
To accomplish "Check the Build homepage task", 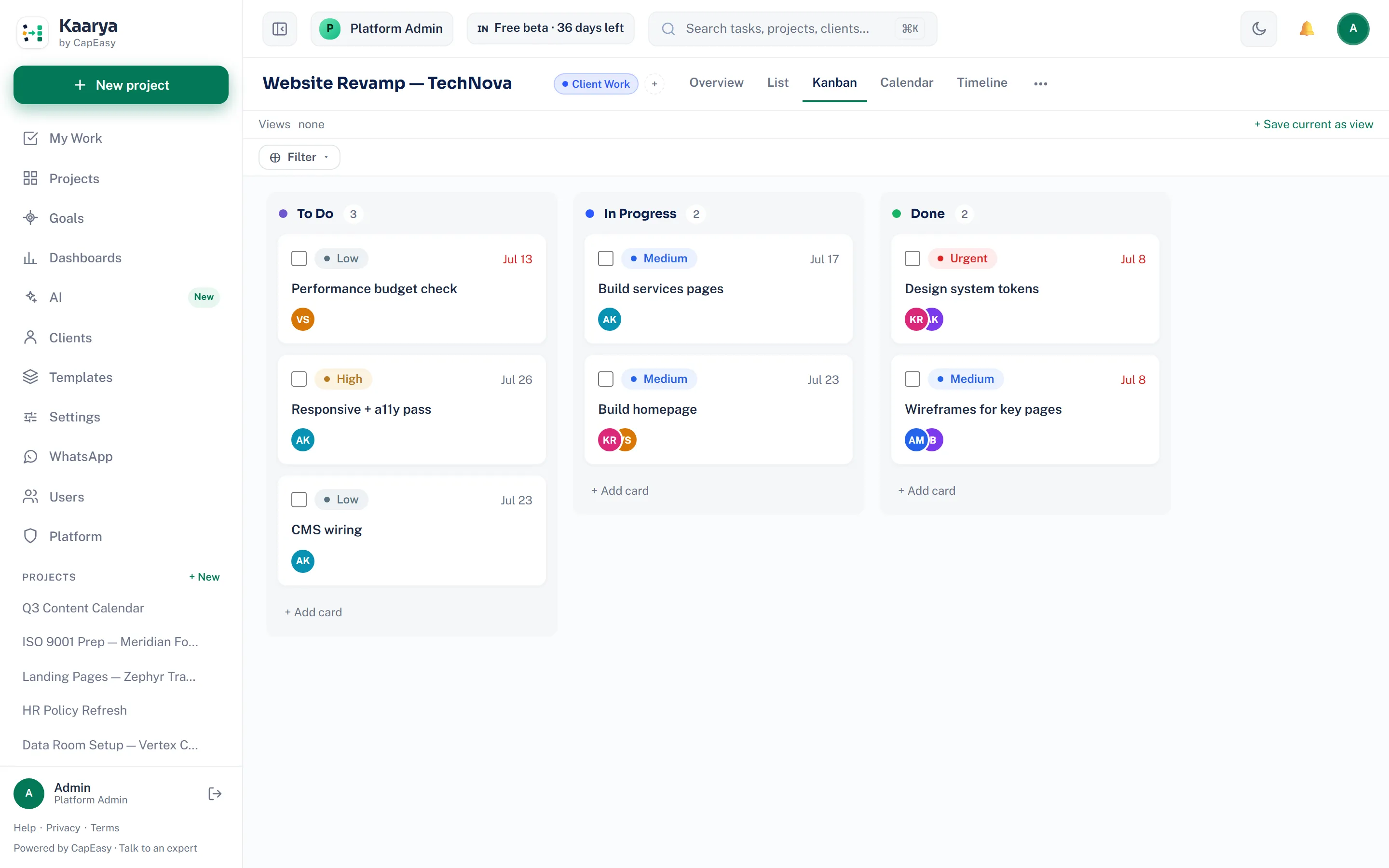I will pos(606,379).
